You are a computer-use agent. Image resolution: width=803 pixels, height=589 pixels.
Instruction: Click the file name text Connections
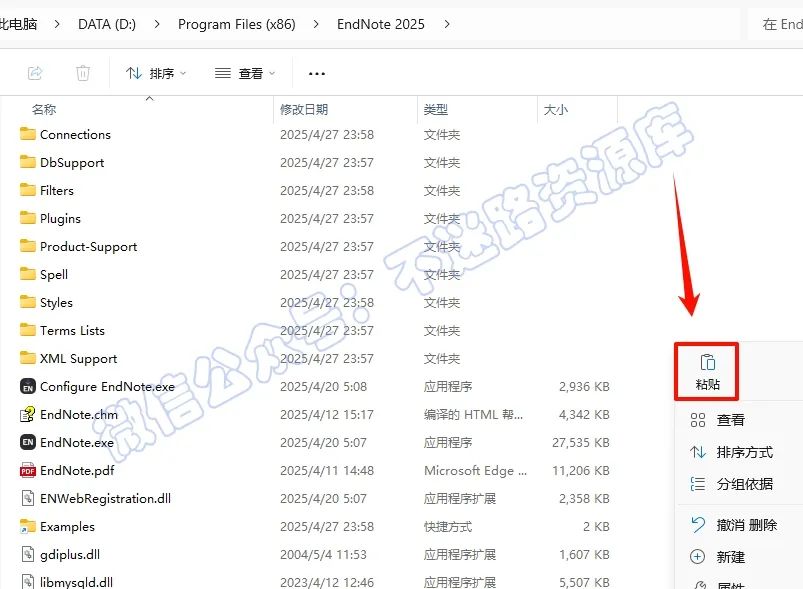pyautogui.click(x=75, y=134)
